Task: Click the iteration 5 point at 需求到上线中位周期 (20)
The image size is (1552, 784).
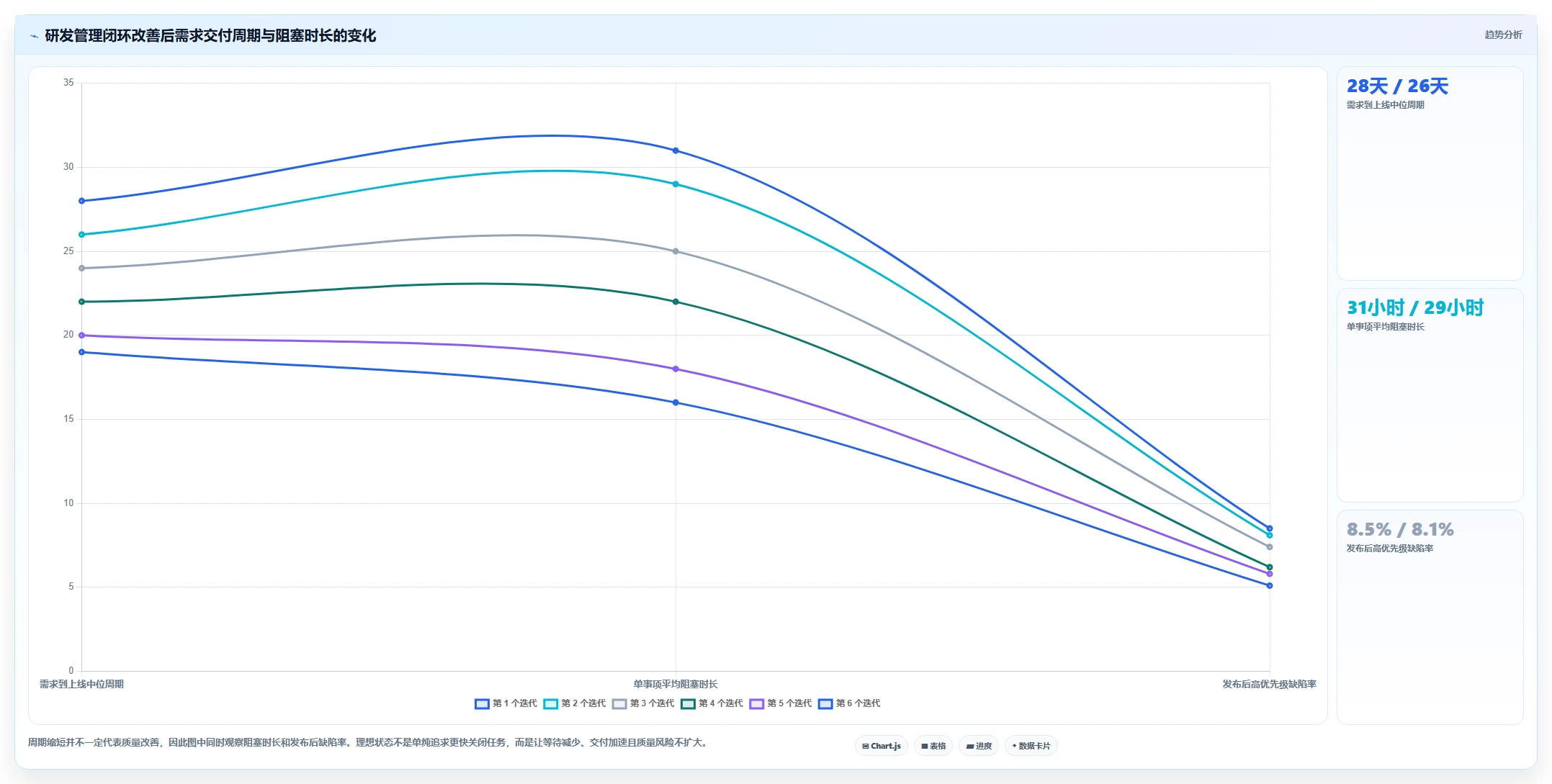Action: pyautogui.click(x=81, y=335)
